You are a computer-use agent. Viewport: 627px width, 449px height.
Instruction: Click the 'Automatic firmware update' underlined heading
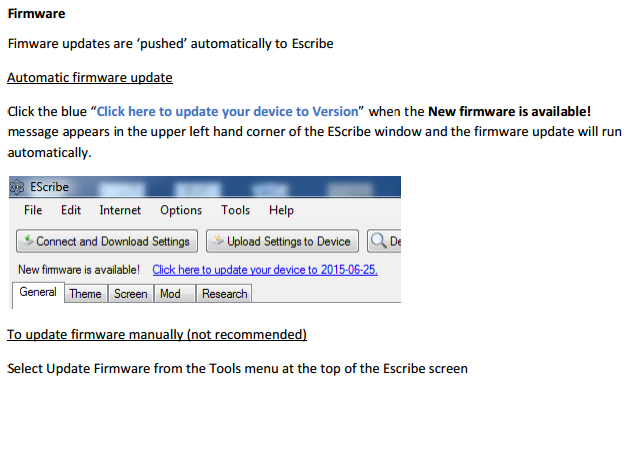[90, 78]
